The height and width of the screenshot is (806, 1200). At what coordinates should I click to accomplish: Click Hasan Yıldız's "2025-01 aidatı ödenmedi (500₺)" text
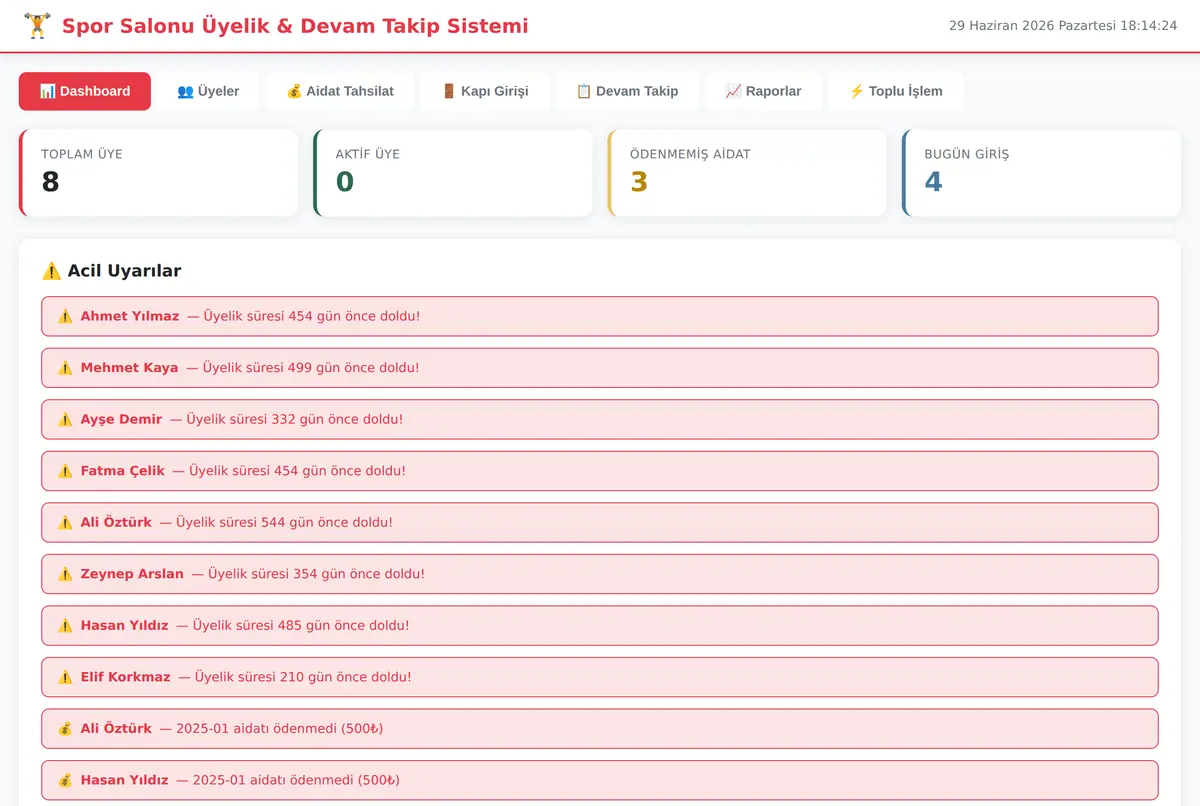click(296, 780)
